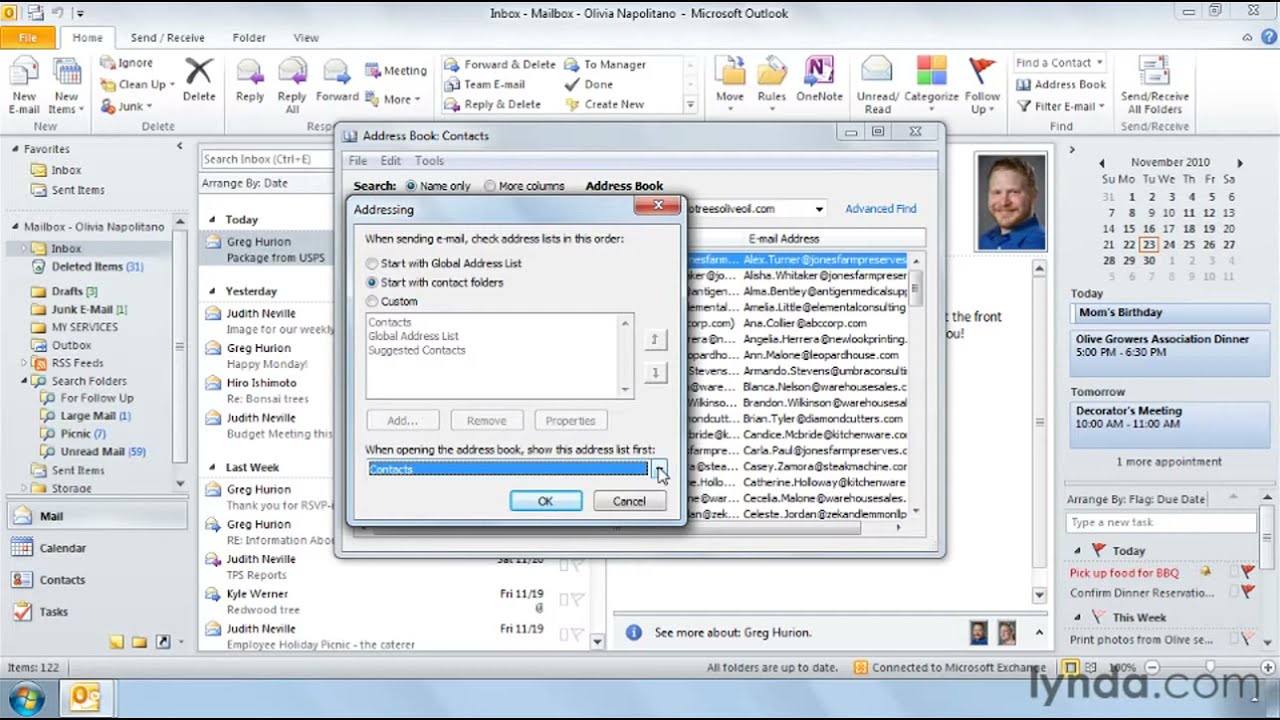
Task: Click Ignore conversation button
Action: 126,62
